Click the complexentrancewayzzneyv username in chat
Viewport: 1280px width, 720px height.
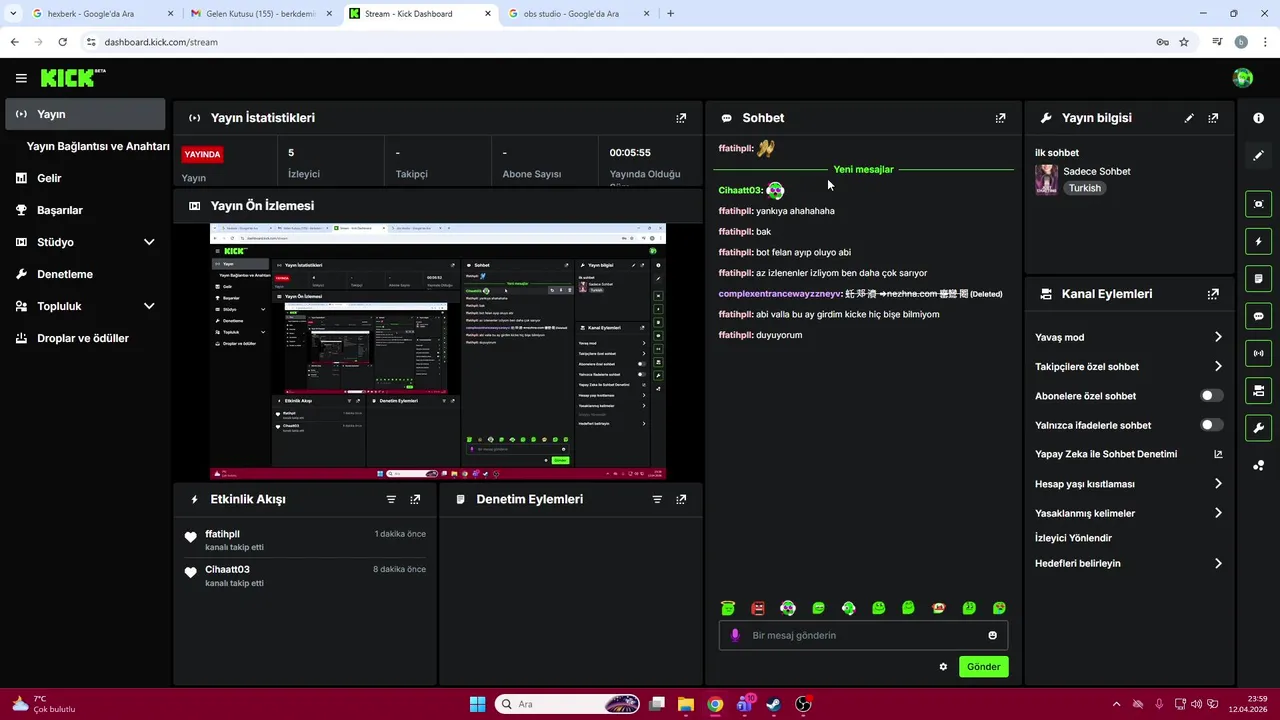coord(780,294)
